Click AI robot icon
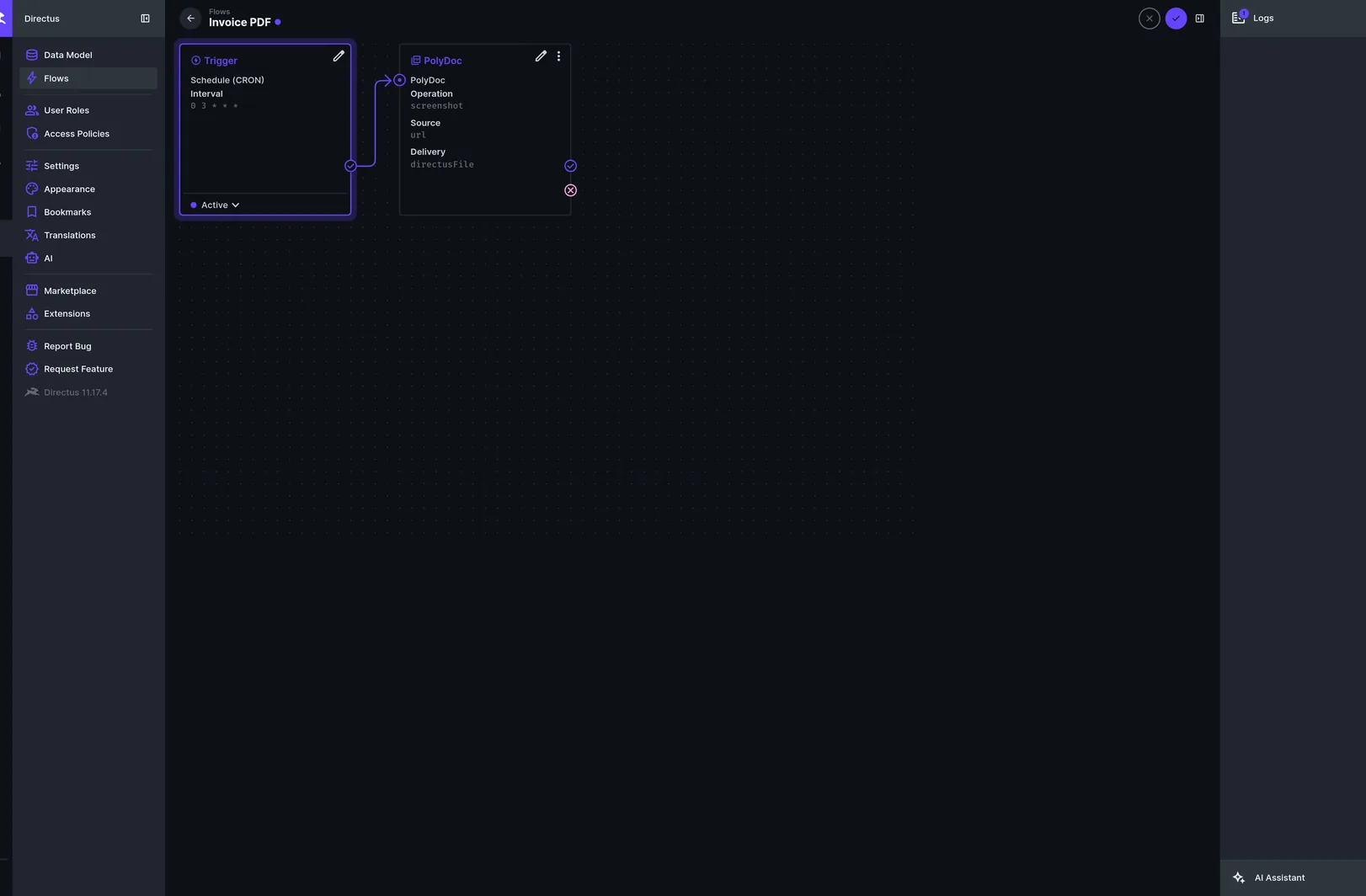 tap(31, 259)
